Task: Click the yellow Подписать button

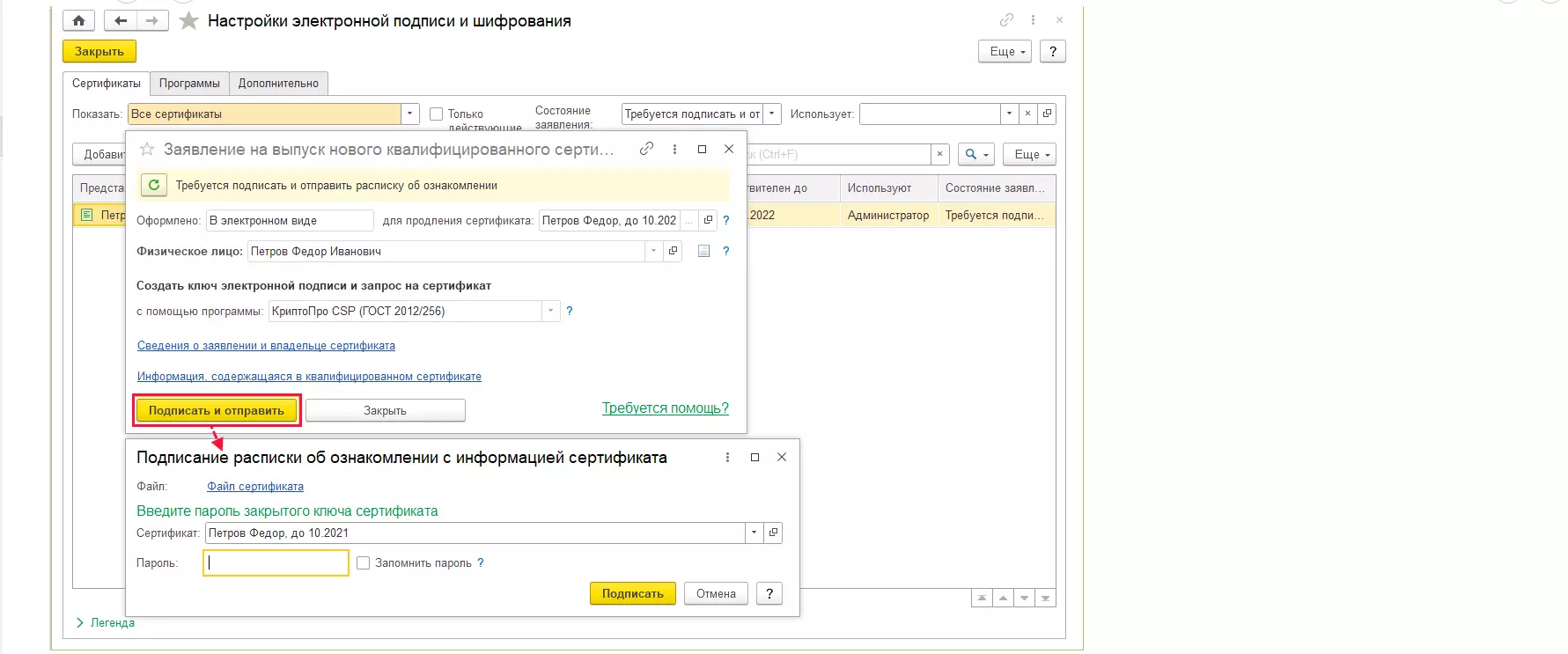Action: point(632,593)
